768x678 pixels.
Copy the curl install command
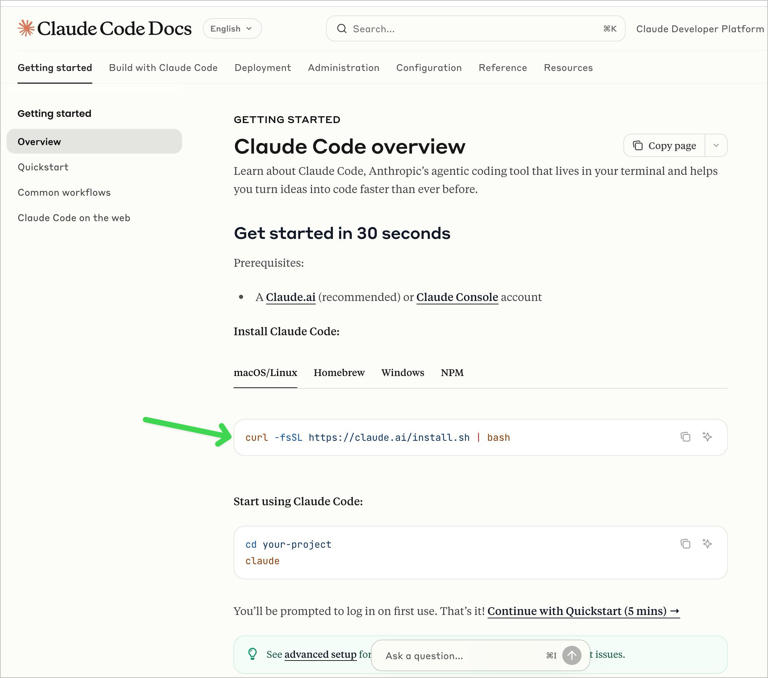[x=685, y=437]
